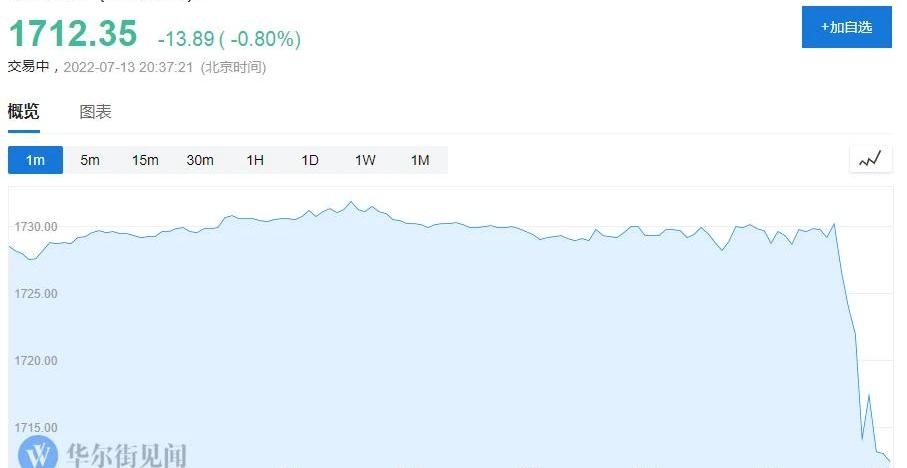Switch to the 1D daily view
This screenshot has height=468, width=907.
click(x=310, y=160)
